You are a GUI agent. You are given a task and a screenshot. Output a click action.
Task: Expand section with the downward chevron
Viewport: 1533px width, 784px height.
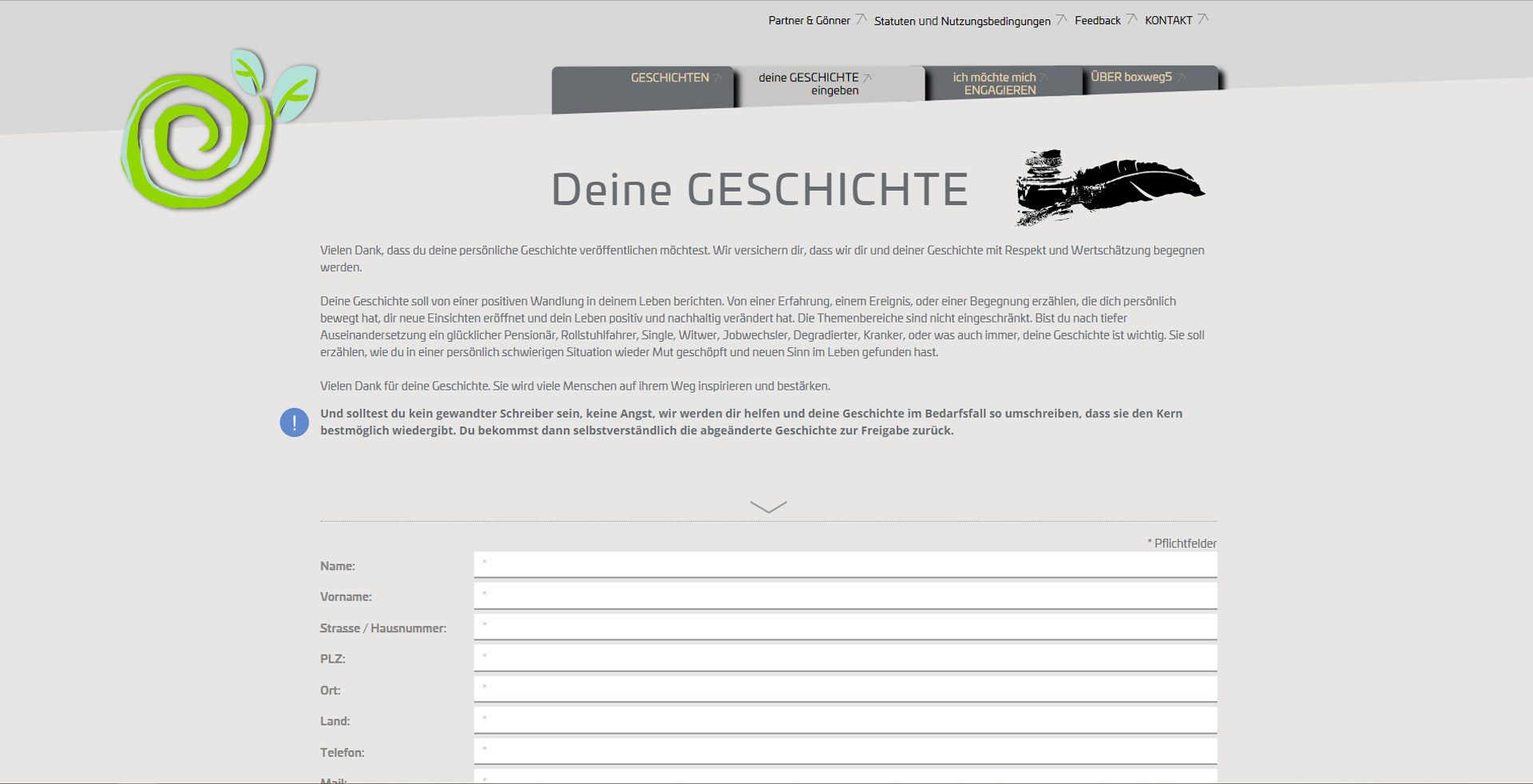click(768, 507)
